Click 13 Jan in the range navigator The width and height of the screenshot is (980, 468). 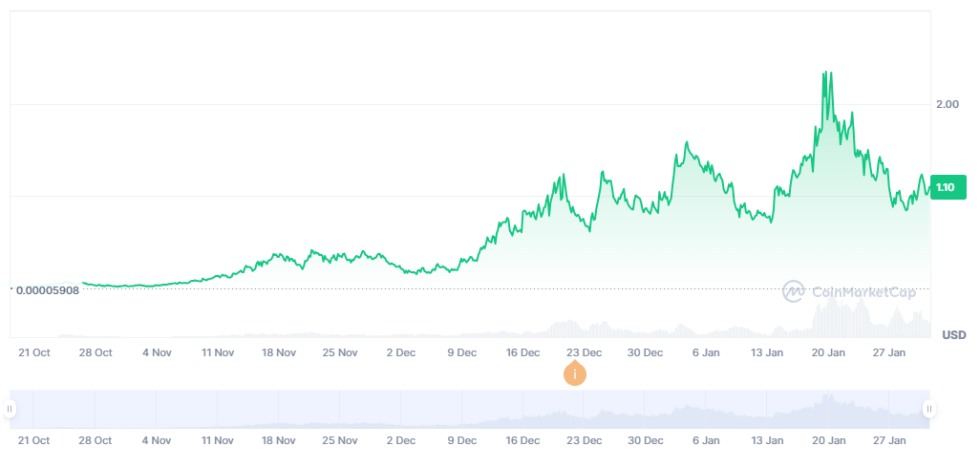767,440
